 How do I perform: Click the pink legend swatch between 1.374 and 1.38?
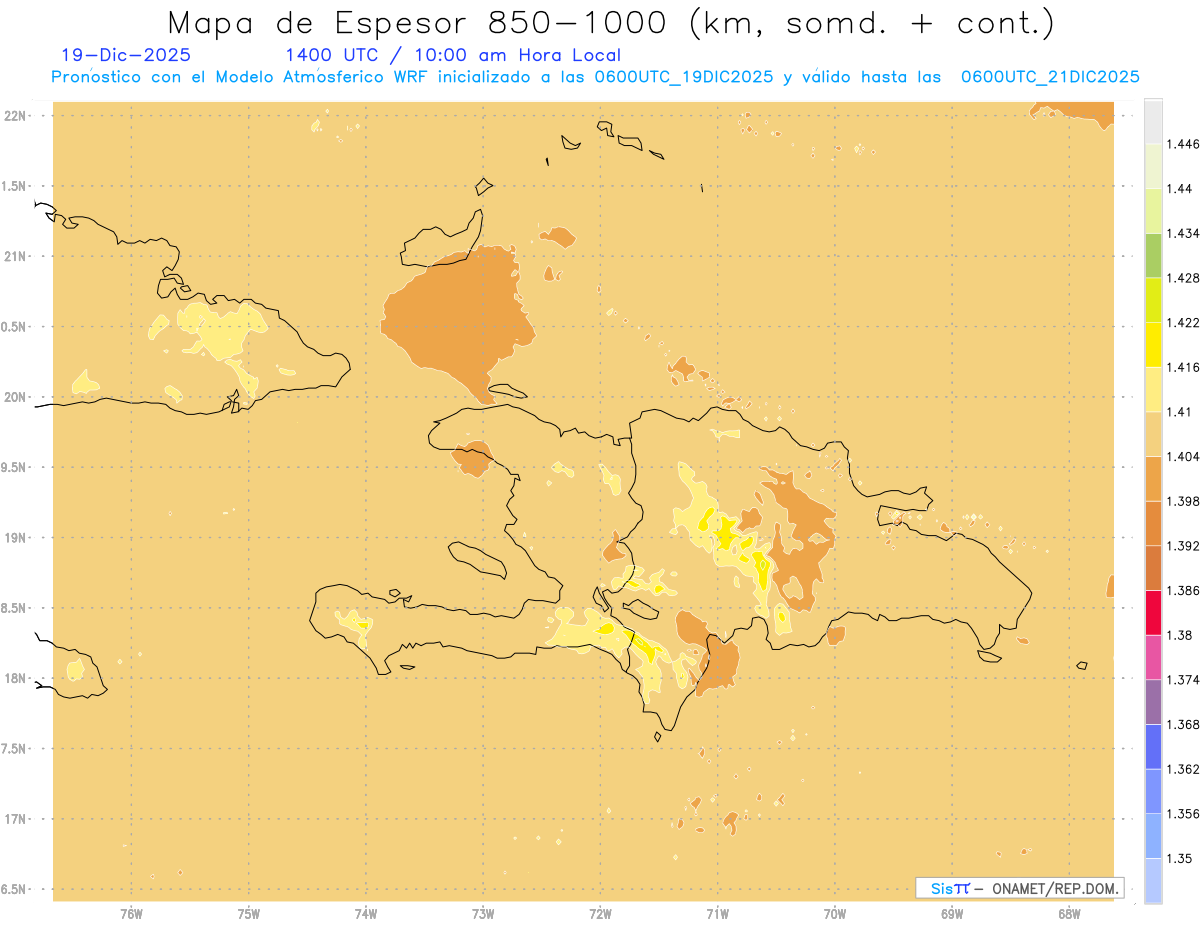point(1153,657)
